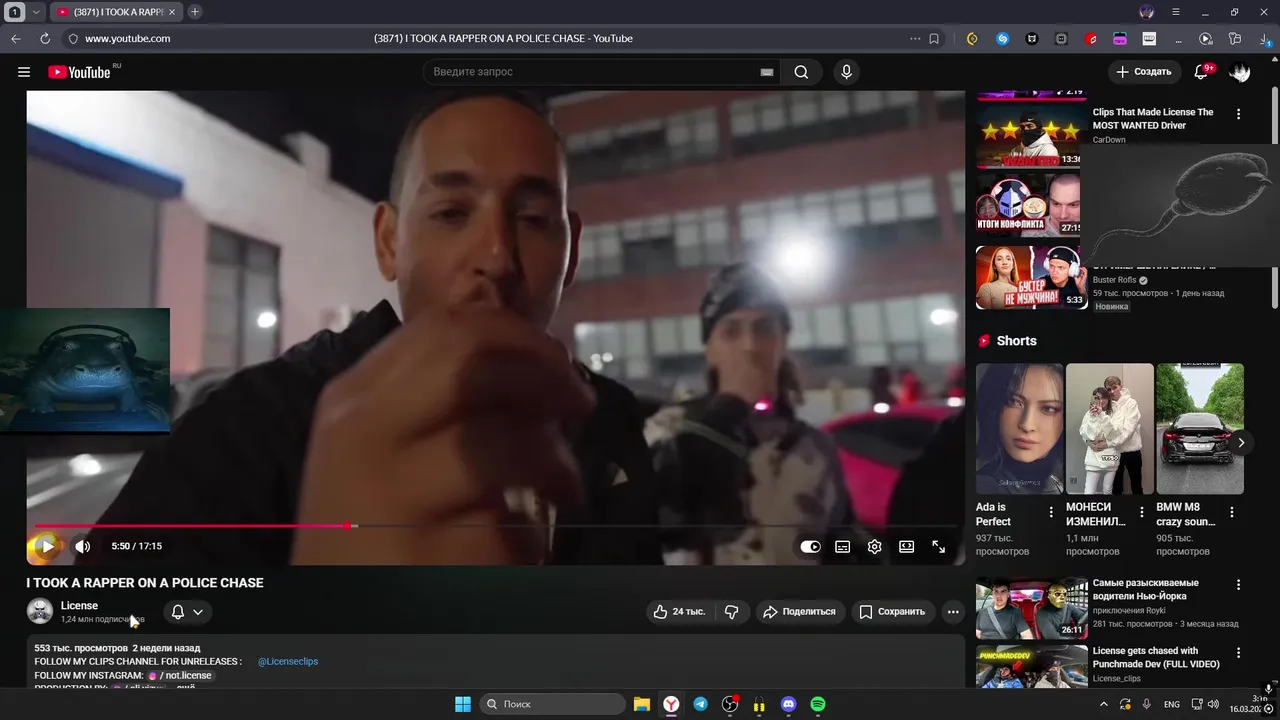Viewport: 1280px width, 720px height.
Task: Open License channel avatar
Action: [x=40, y=611]
